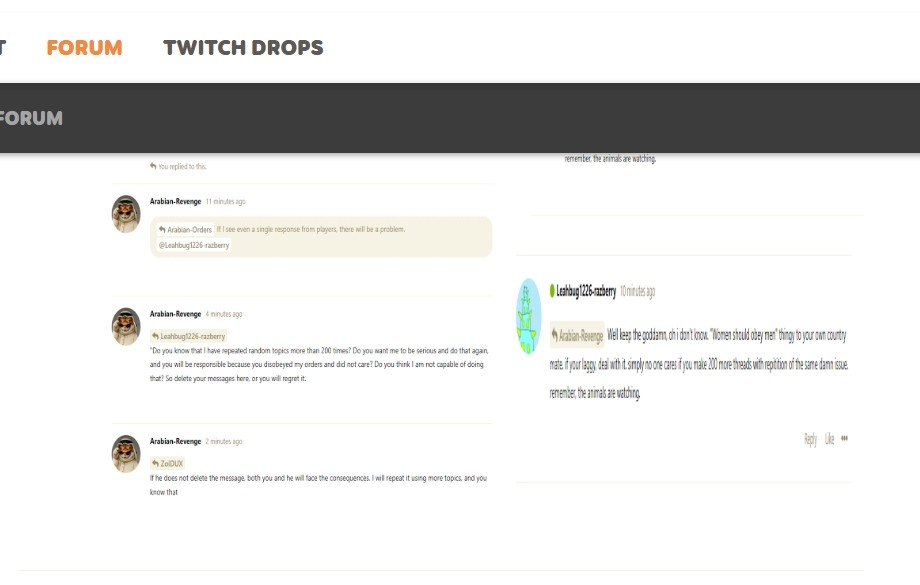This screenshot has width=920, height=585.
Task: Select the orange FORUM navigation tab
Action: (84, 47)
